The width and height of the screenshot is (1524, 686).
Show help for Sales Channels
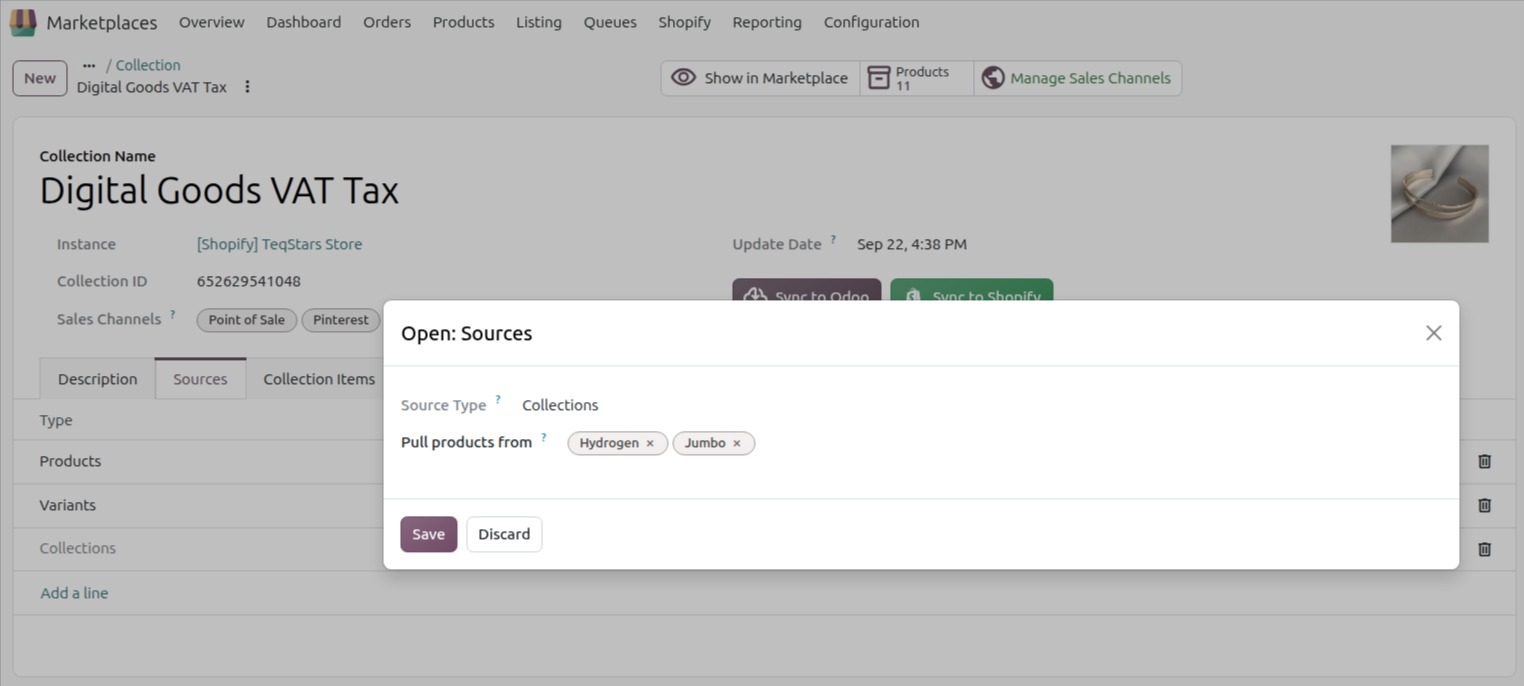point(173,314)
